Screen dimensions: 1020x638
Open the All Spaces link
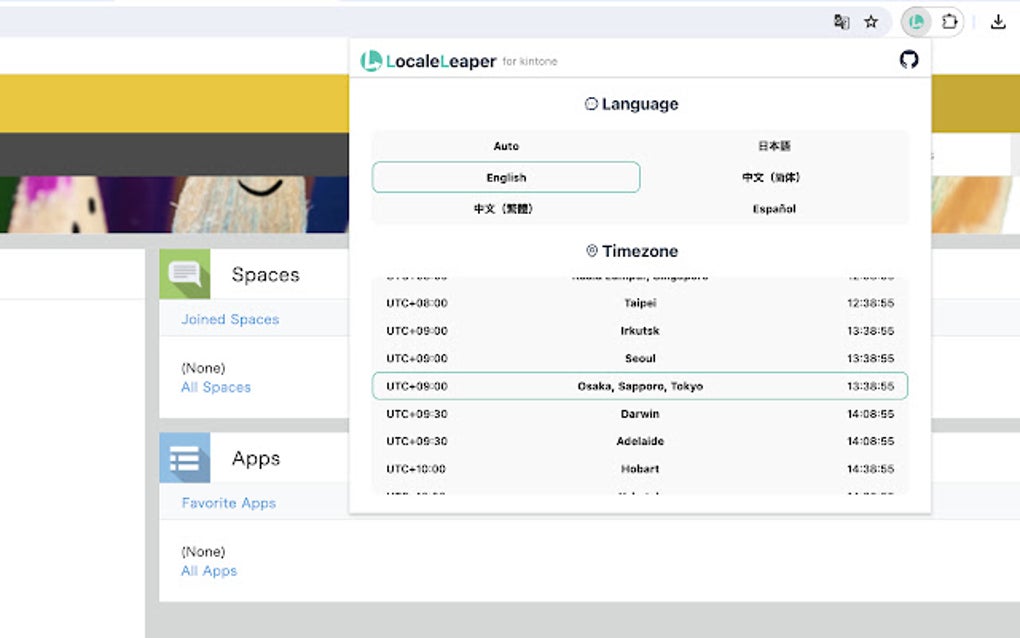tap(216, 388)
